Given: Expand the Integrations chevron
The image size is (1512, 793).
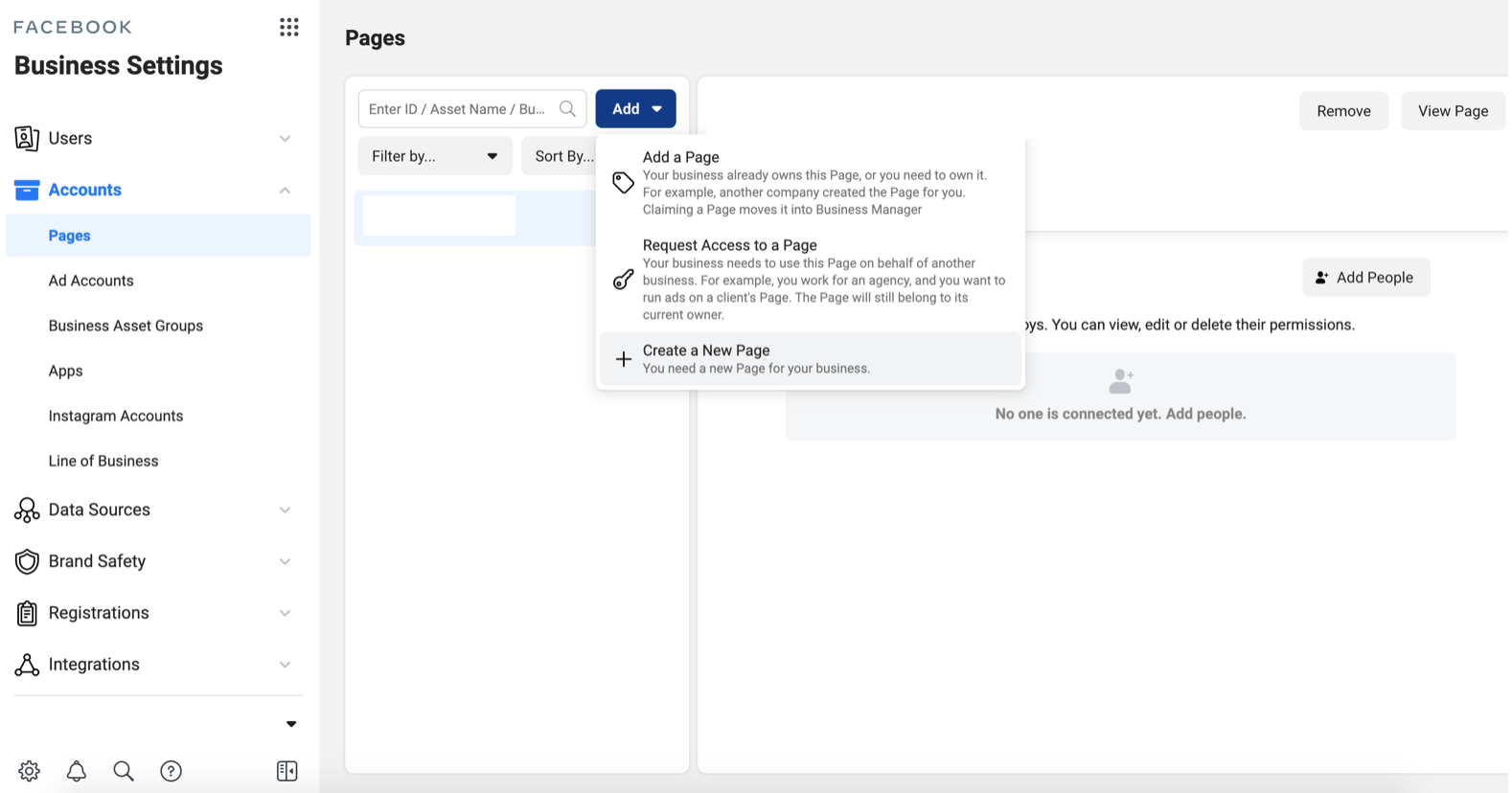Looking at the screenshot, I should tap(285, 665).
